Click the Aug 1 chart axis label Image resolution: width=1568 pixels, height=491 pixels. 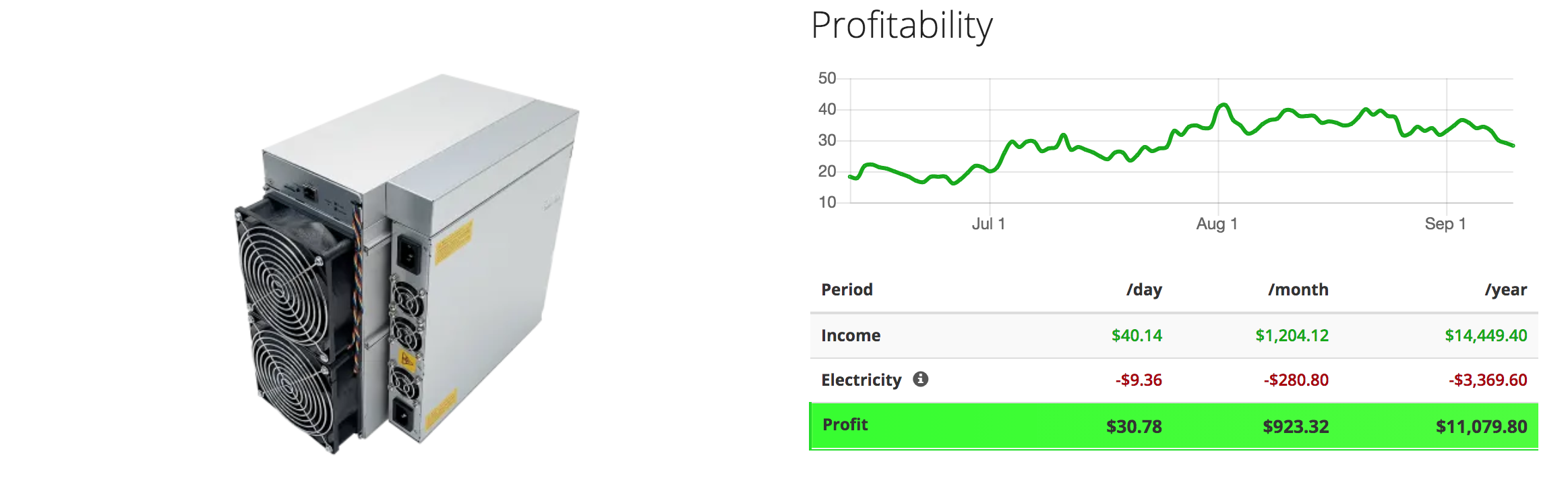1217,224
